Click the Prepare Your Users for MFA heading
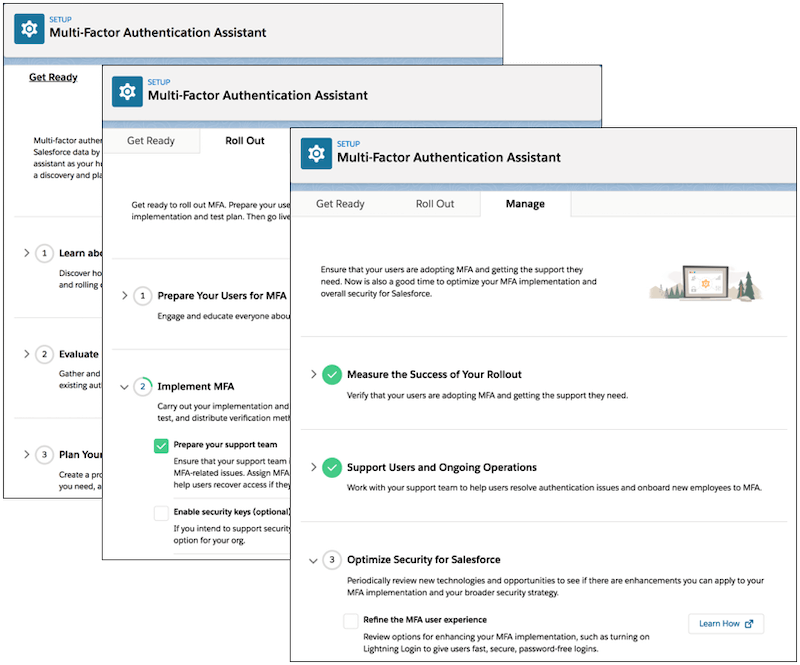 point(222,296)
